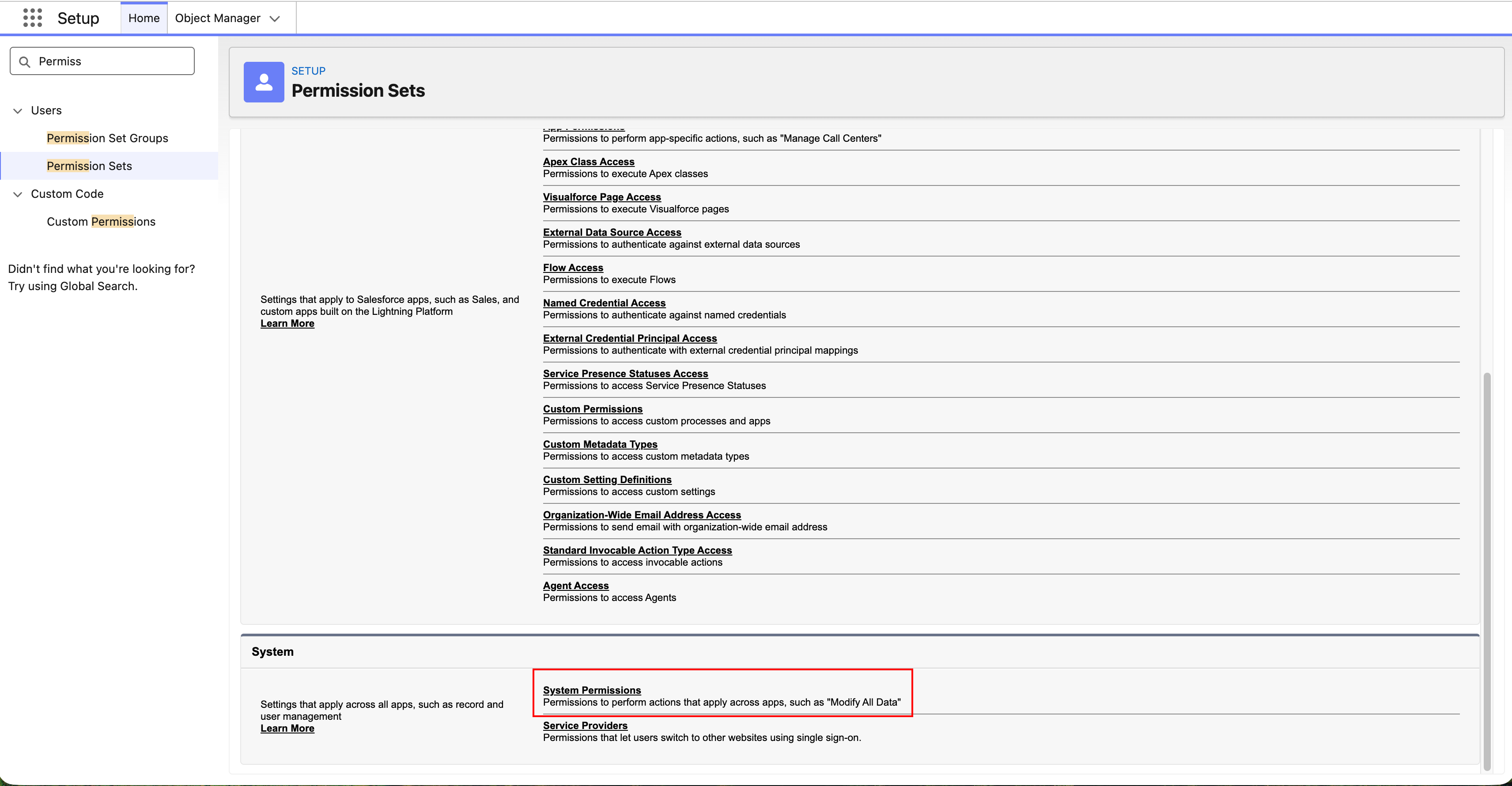
Task: Open Flow Access
Action: coord(573,267)
